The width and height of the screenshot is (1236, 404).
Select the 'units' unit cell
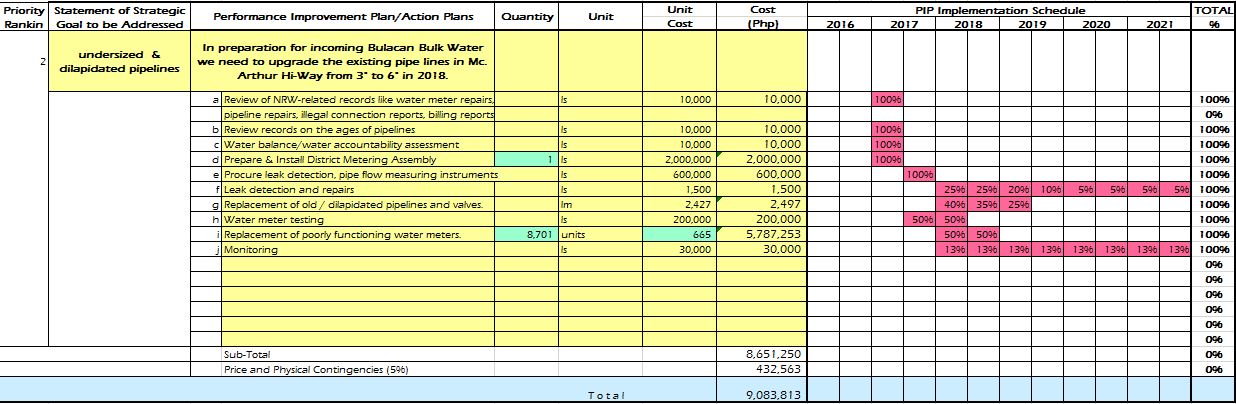tap(601, 235)
